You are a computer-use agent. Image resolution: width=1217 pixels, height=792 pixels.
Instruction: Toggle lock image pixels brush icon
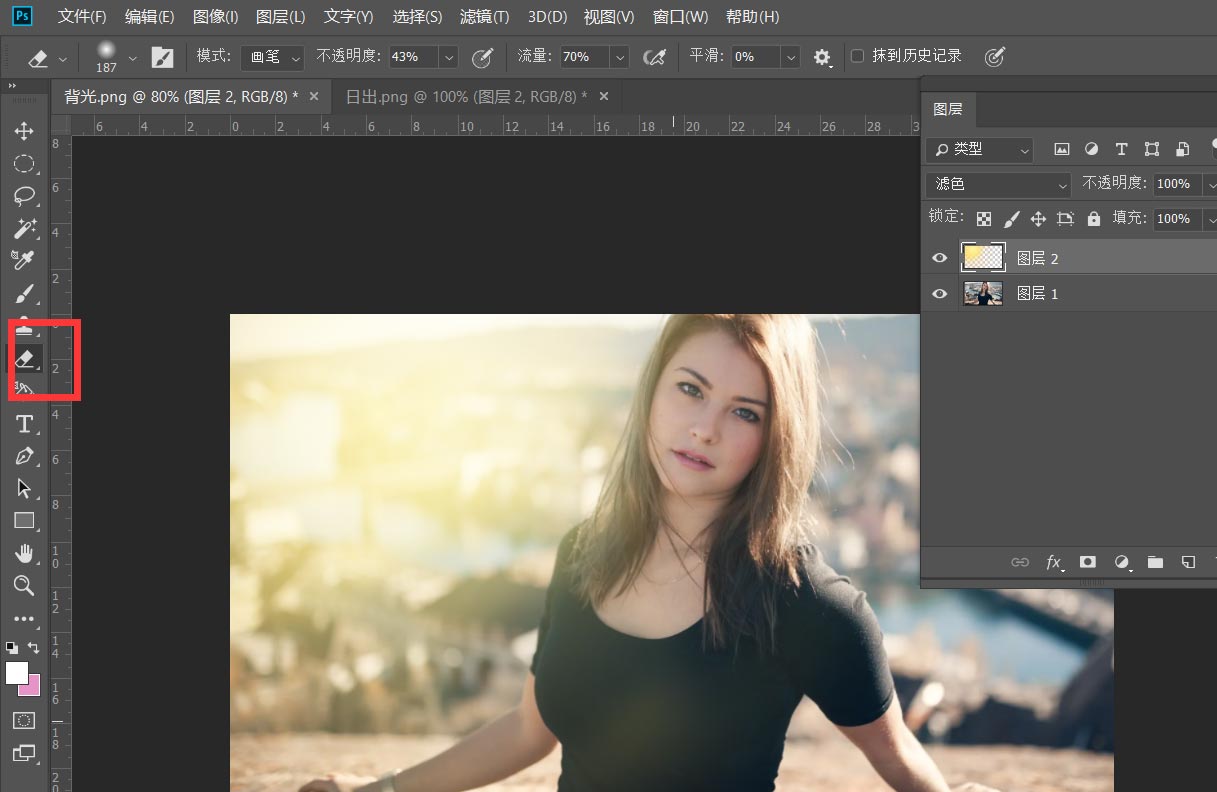pos(1011,218)
